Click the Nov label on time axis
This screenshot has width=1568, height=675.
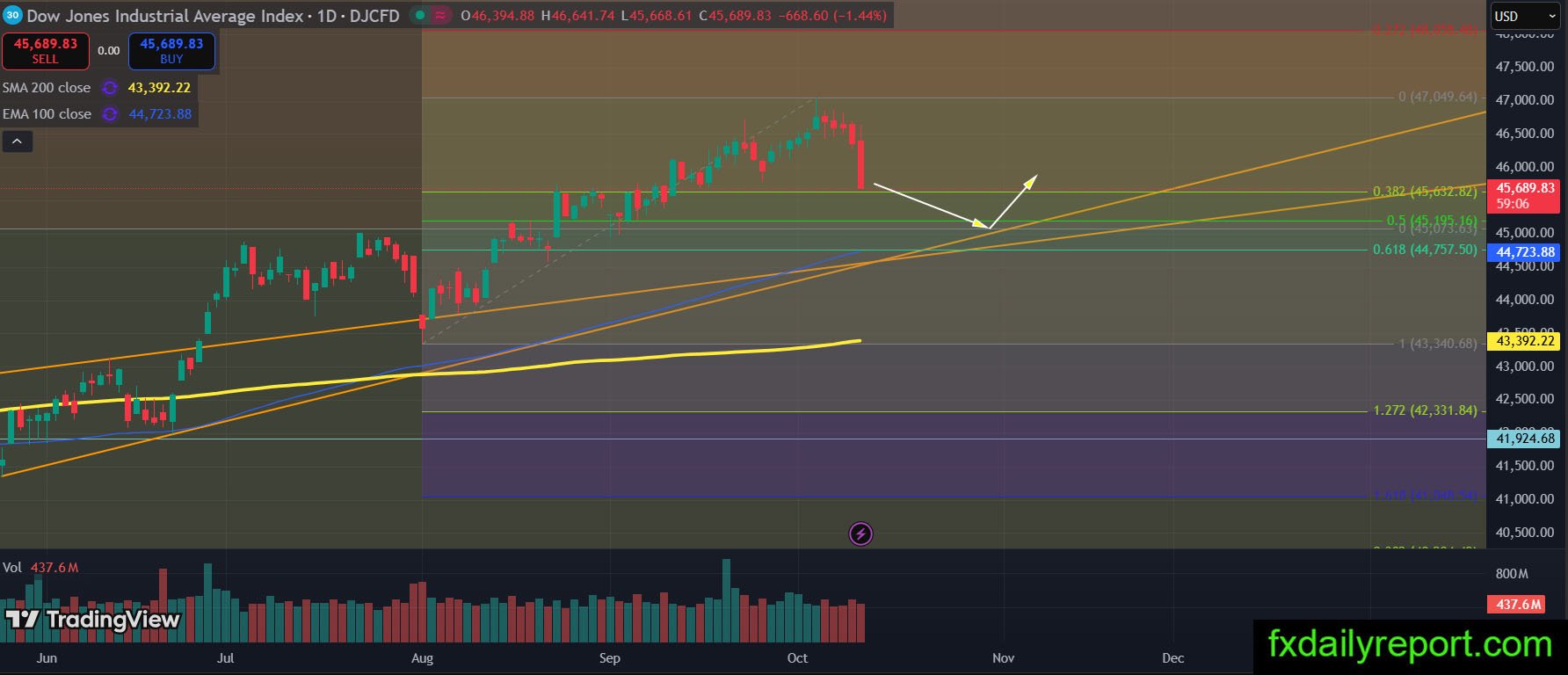pos(1004,658)
